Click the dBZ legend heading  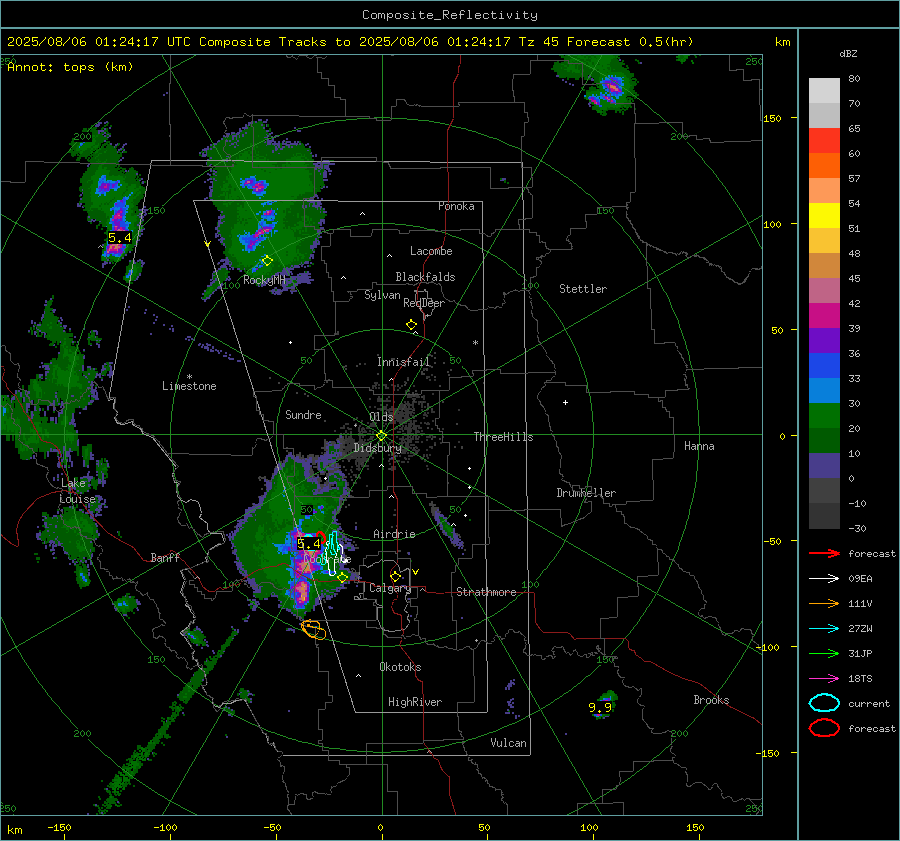click(x=848, y=54)
